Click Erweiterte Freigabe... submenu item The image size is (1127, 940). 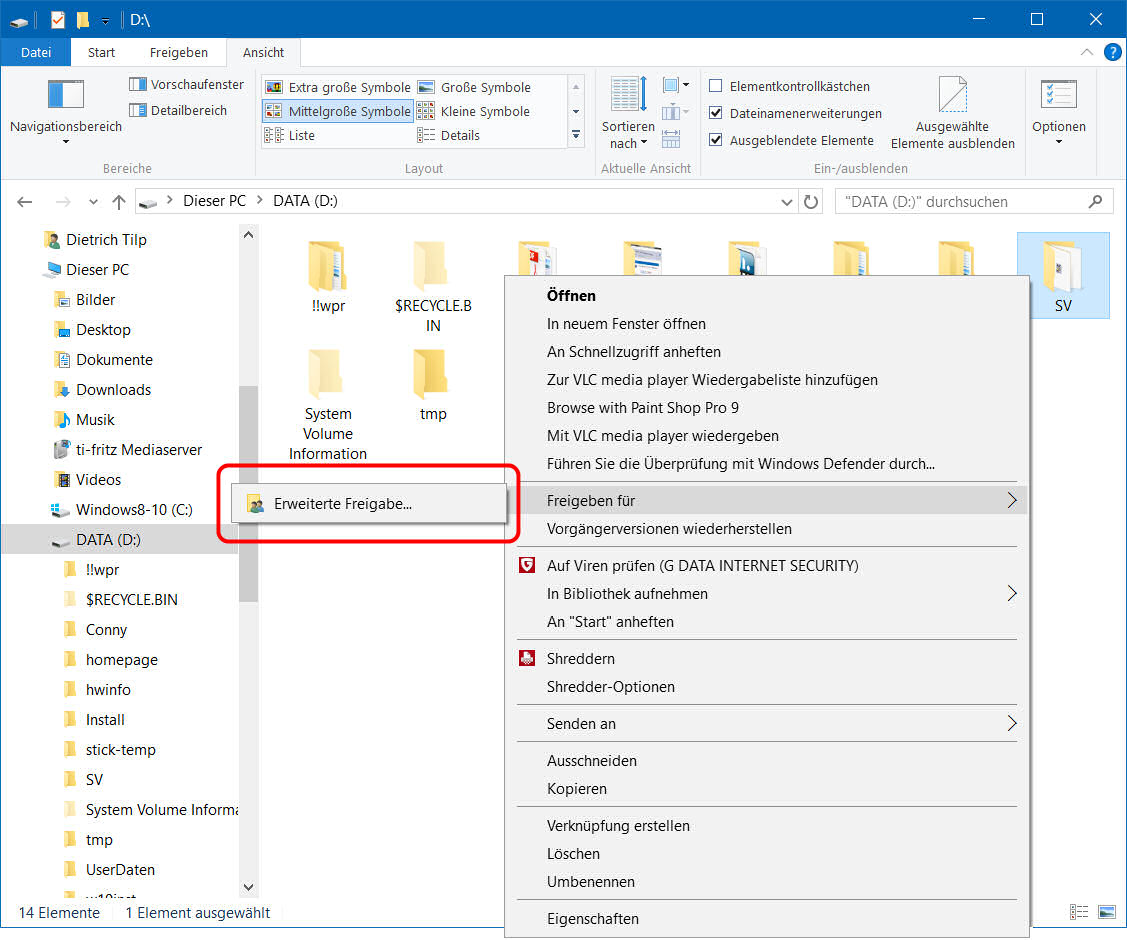(x=343, y=504)
